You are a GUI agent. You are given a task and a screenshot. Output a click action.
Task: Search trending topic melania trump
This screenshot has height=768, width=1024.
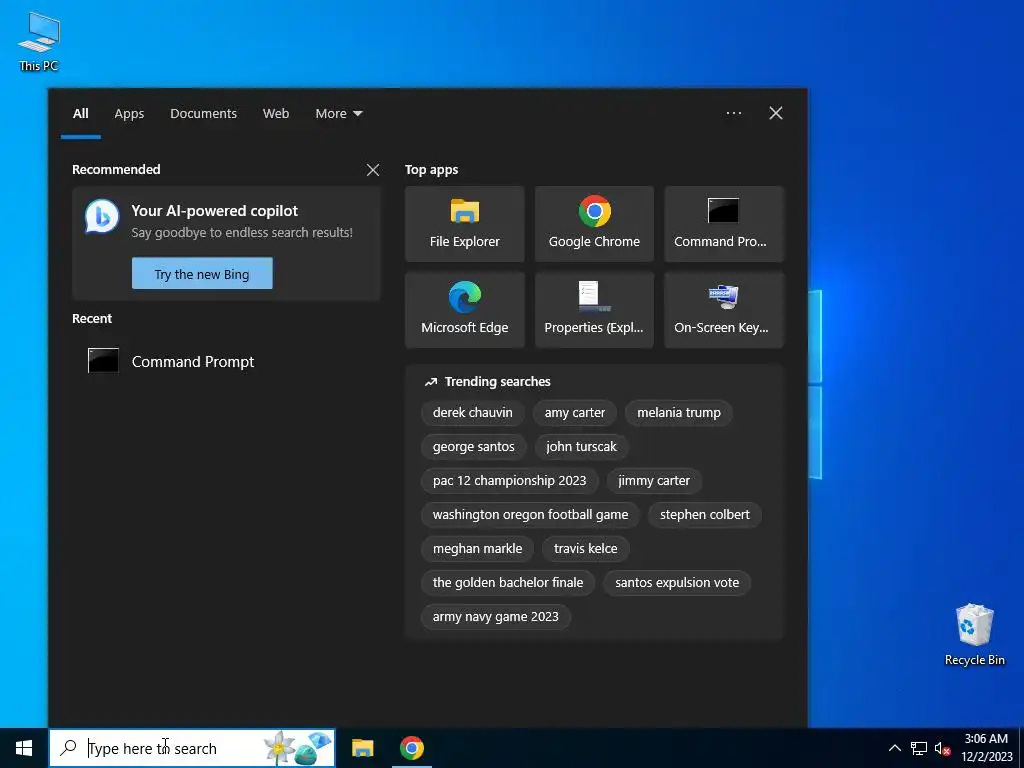679,413
